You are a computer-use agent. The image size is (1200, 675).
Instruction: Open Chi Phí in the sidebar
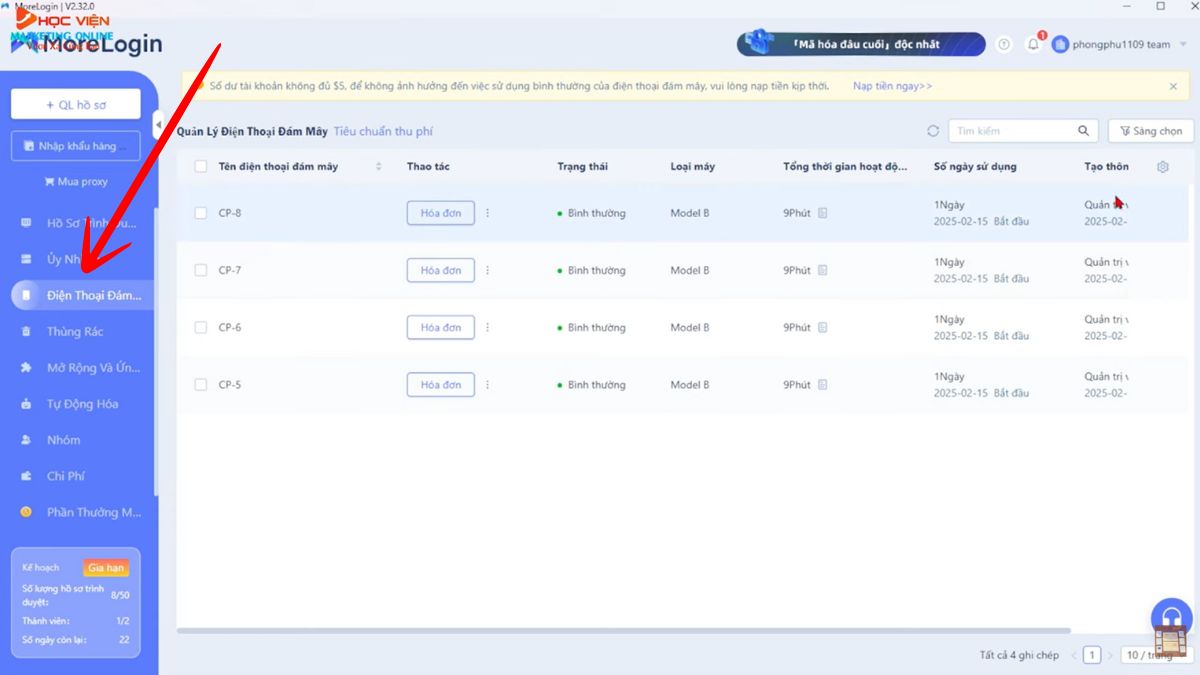tap(82, 476)
